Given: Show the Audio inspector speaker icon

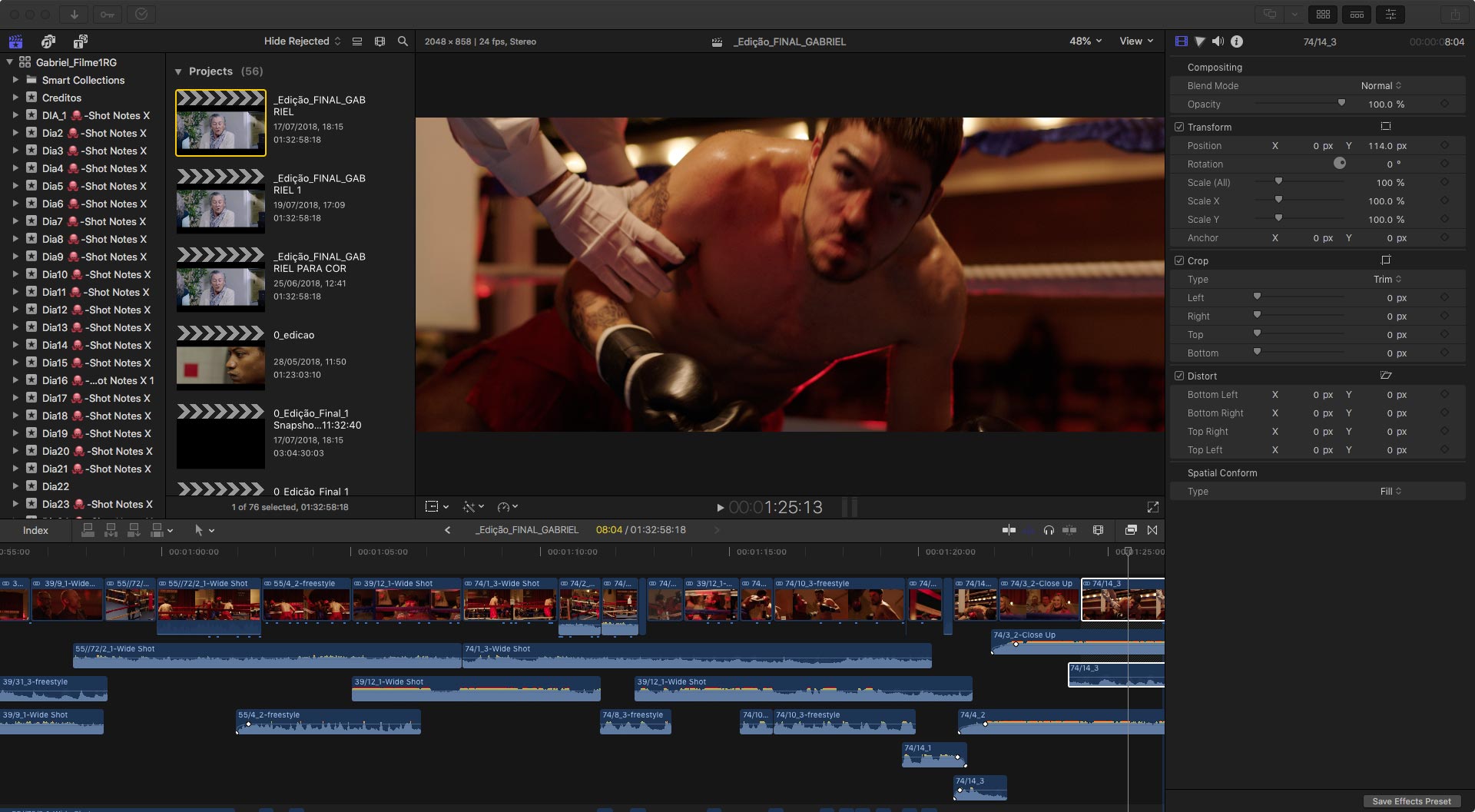Looking at the screenshot, I should (1218, 41).
